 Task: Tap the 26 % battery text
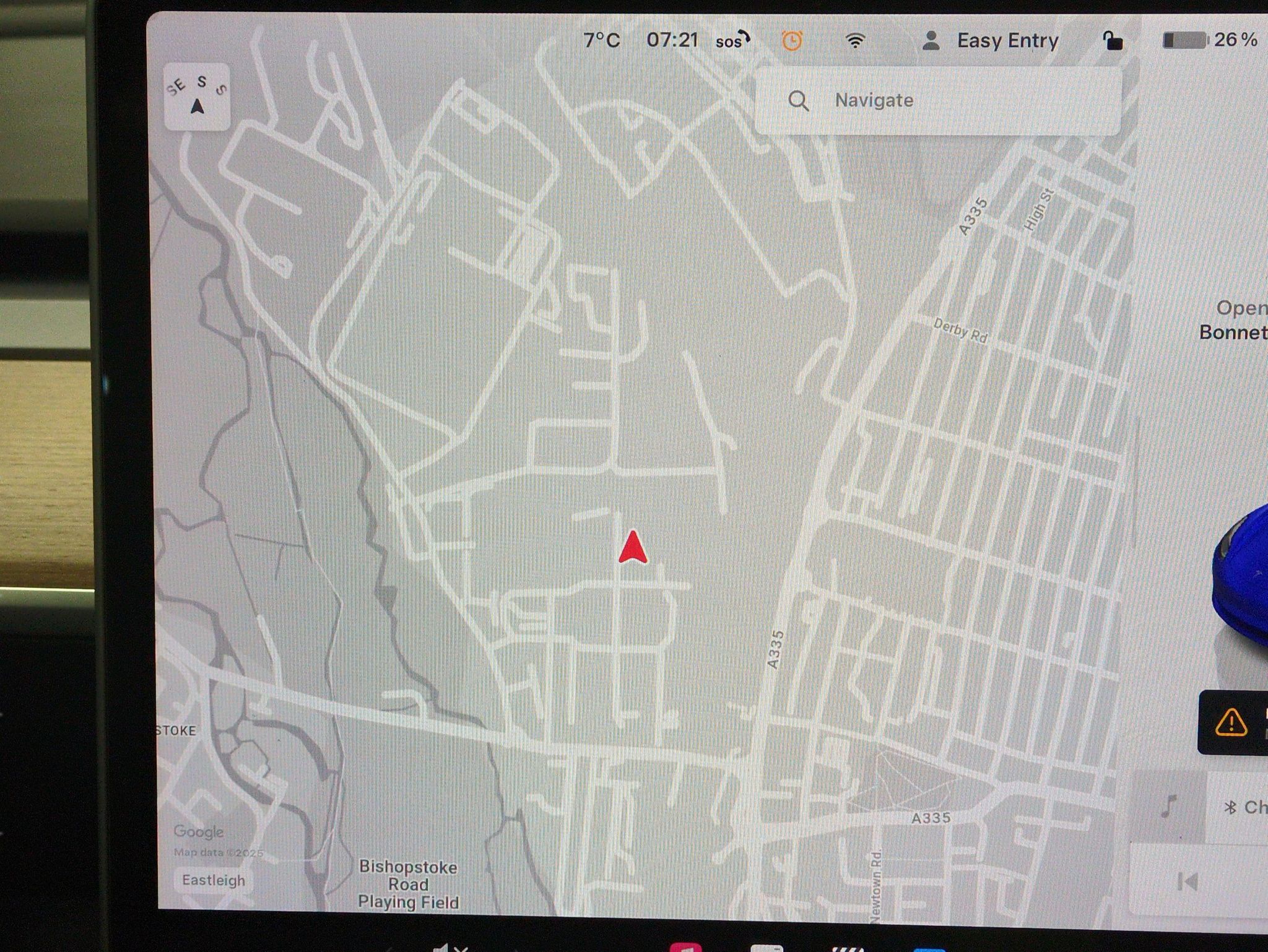click(1235, 40)
